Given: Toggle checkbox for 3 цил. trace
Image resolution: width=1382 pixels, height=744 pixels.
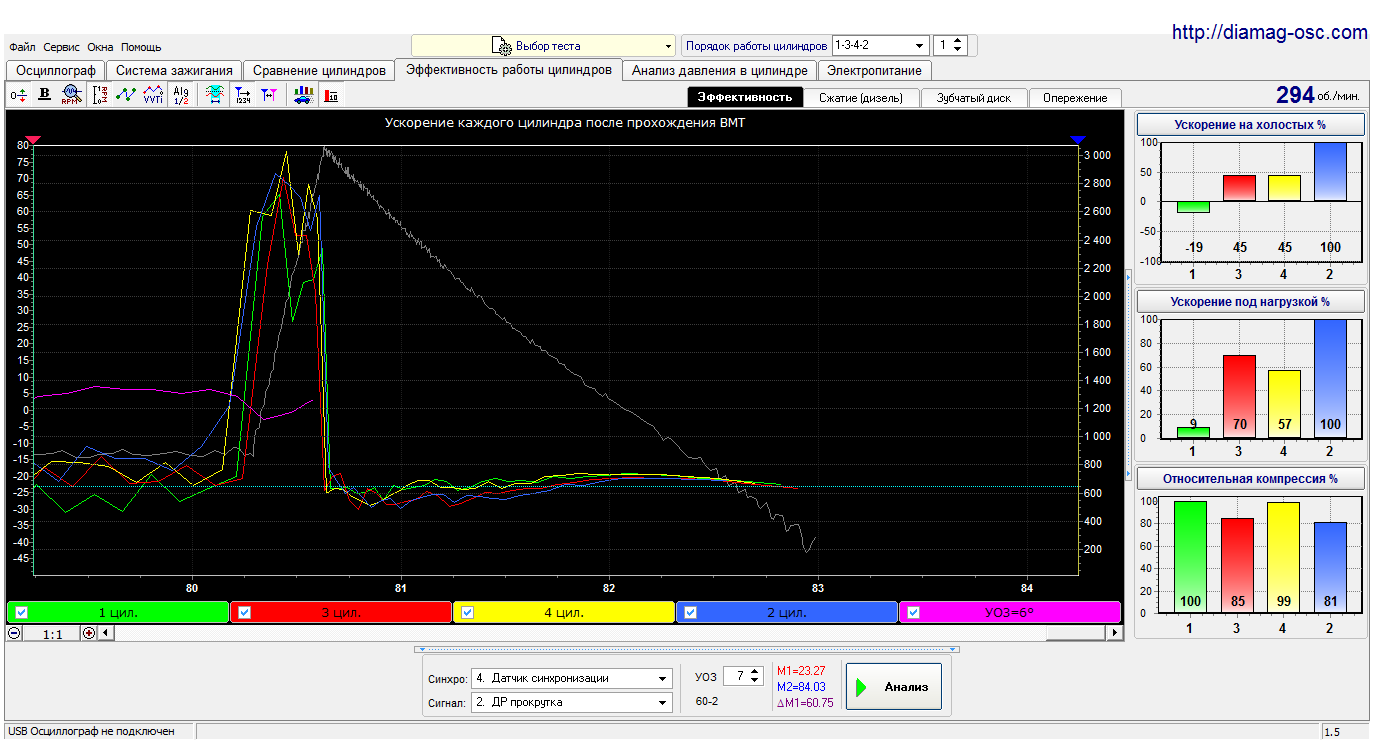Looking at the screenshot, I should click(x=244, y=613).
